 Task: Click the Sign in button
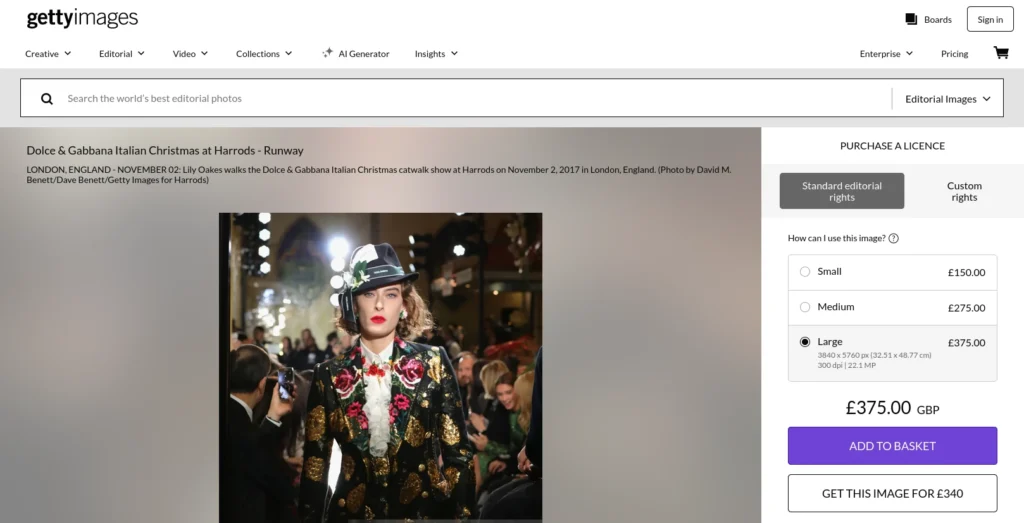point(990,20)
